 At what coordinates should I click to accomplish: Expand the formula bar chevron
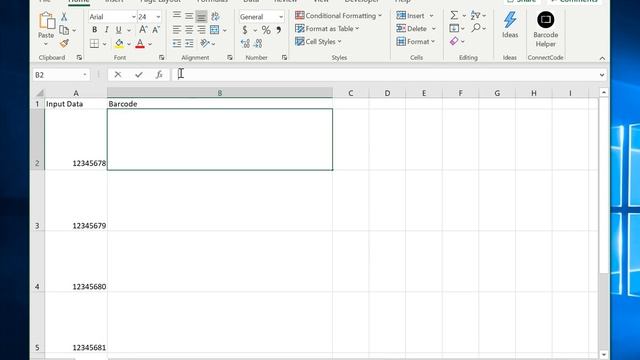pos(602,75)
